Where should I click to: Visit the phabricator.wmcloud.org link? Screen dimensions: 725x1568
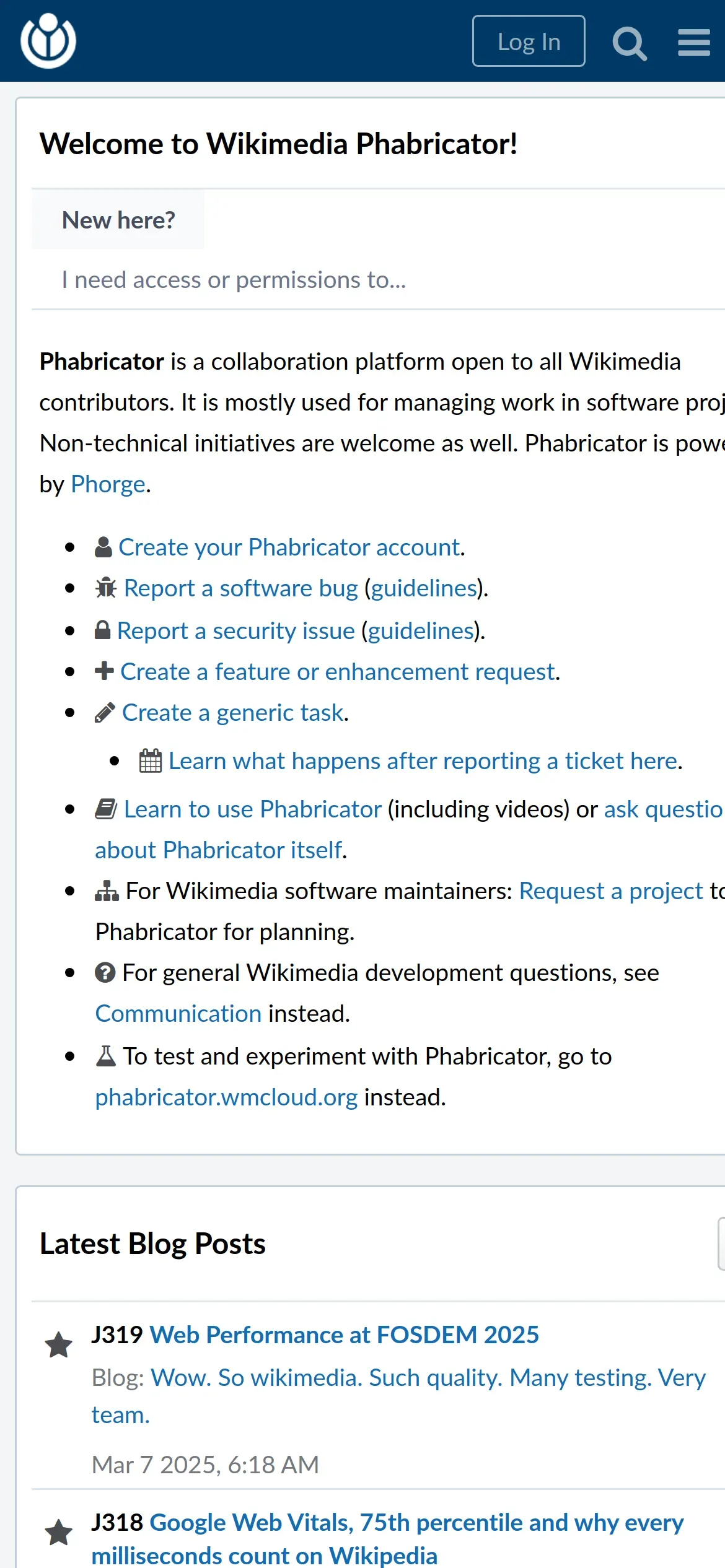[x=226, y=1097]
